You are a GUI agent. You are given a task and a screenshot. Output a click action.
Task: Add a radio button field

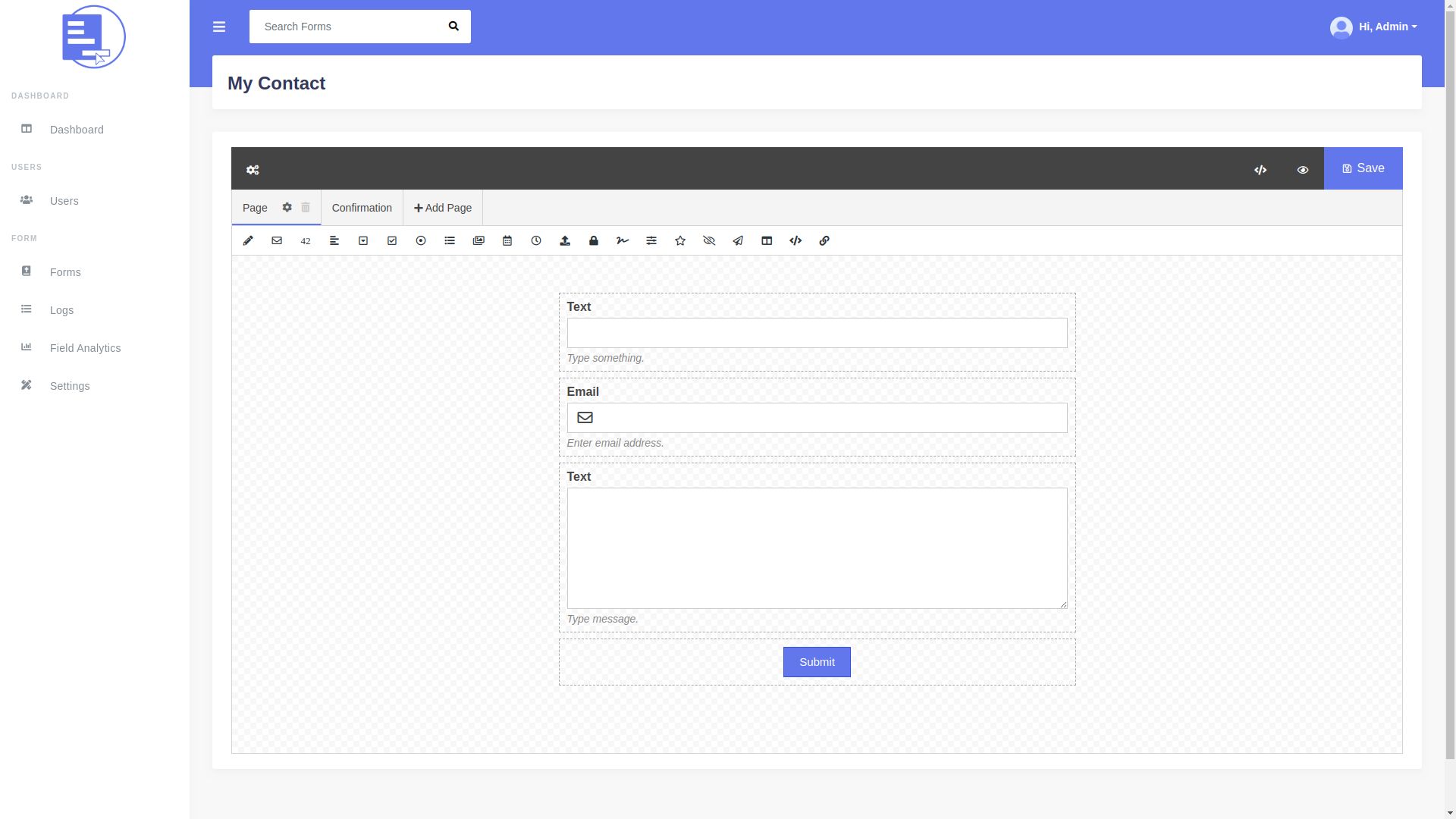click(x=421, y=240)
